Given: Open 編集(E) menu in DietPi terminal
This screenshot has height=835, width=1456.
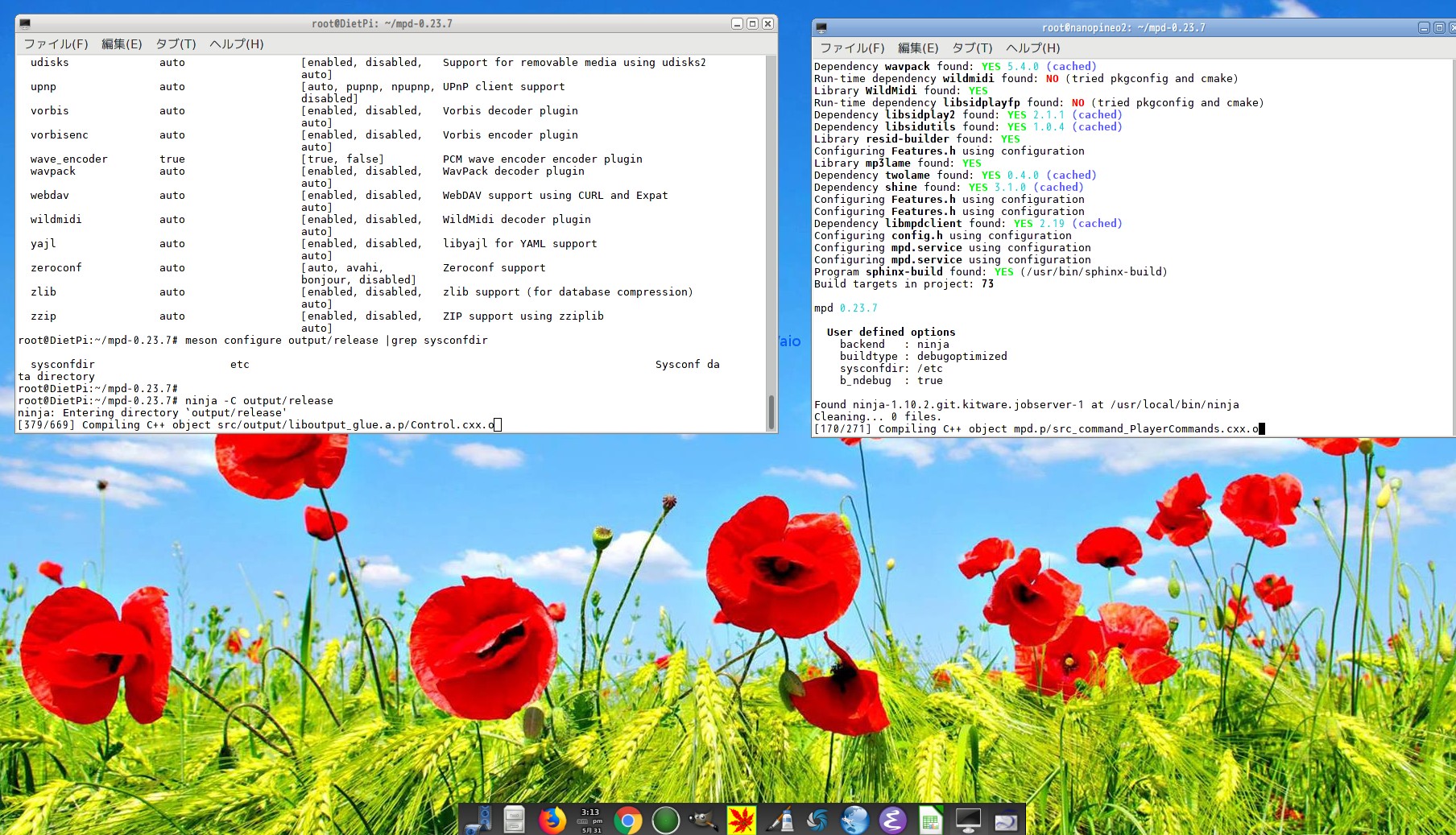Looking at the screenshot, I should tap(122, 43).
